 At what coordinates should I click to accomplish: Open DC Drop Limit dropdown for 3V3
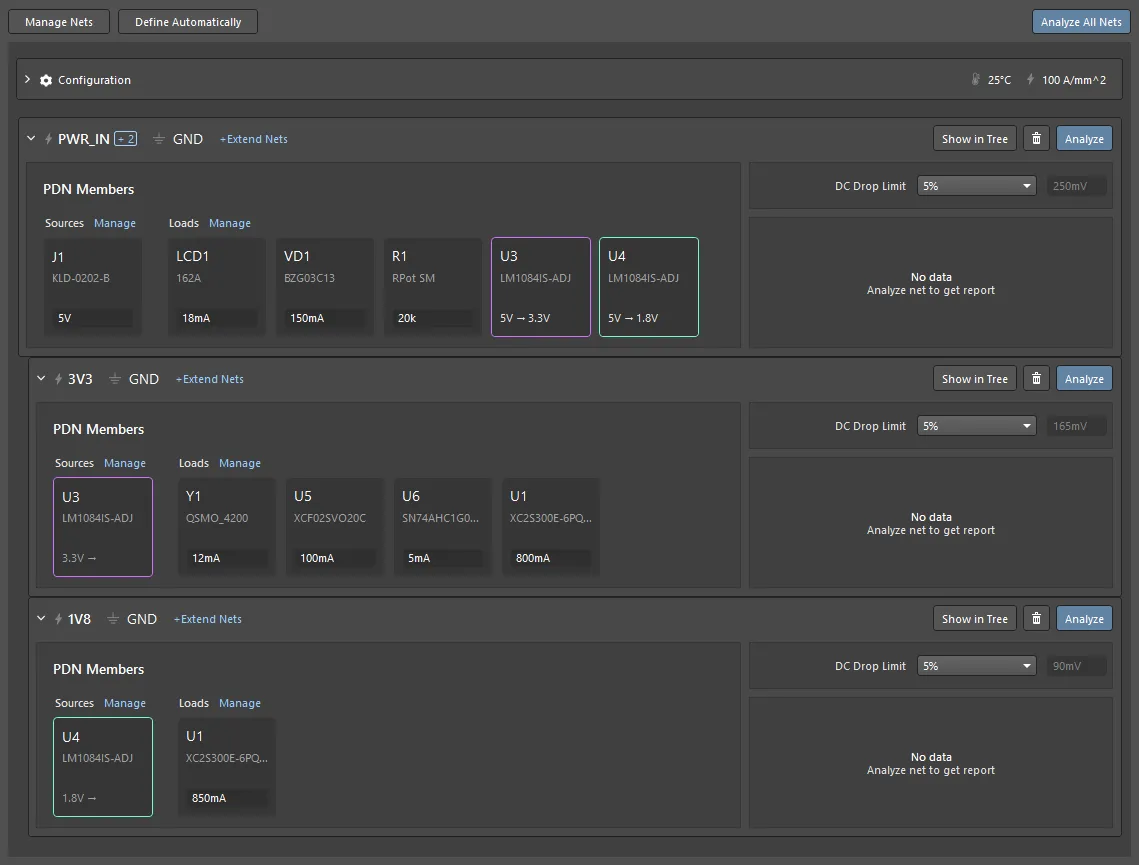click(x=977, y=426)
